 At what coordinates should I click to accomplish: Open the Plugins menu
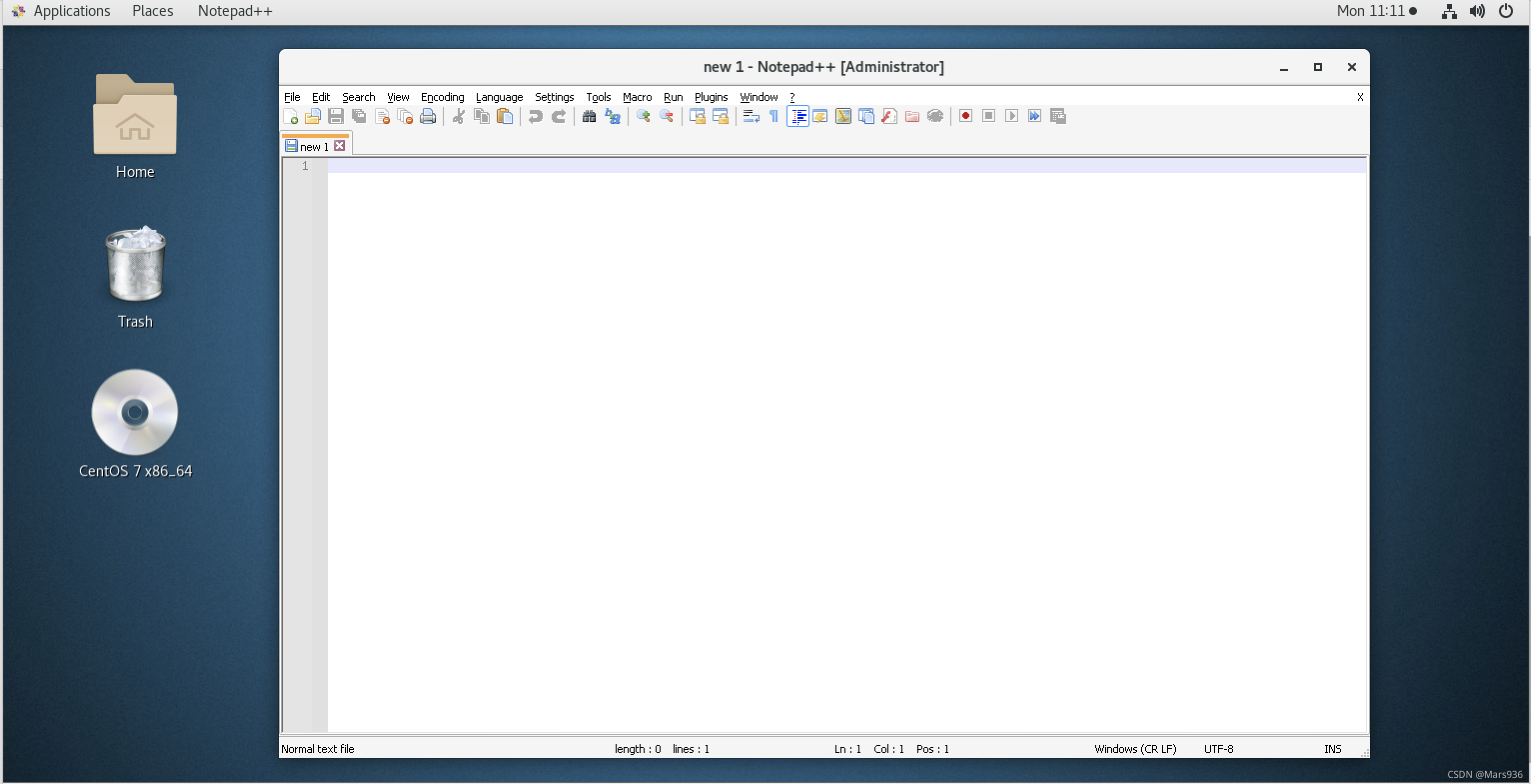(x=711, y=97)
